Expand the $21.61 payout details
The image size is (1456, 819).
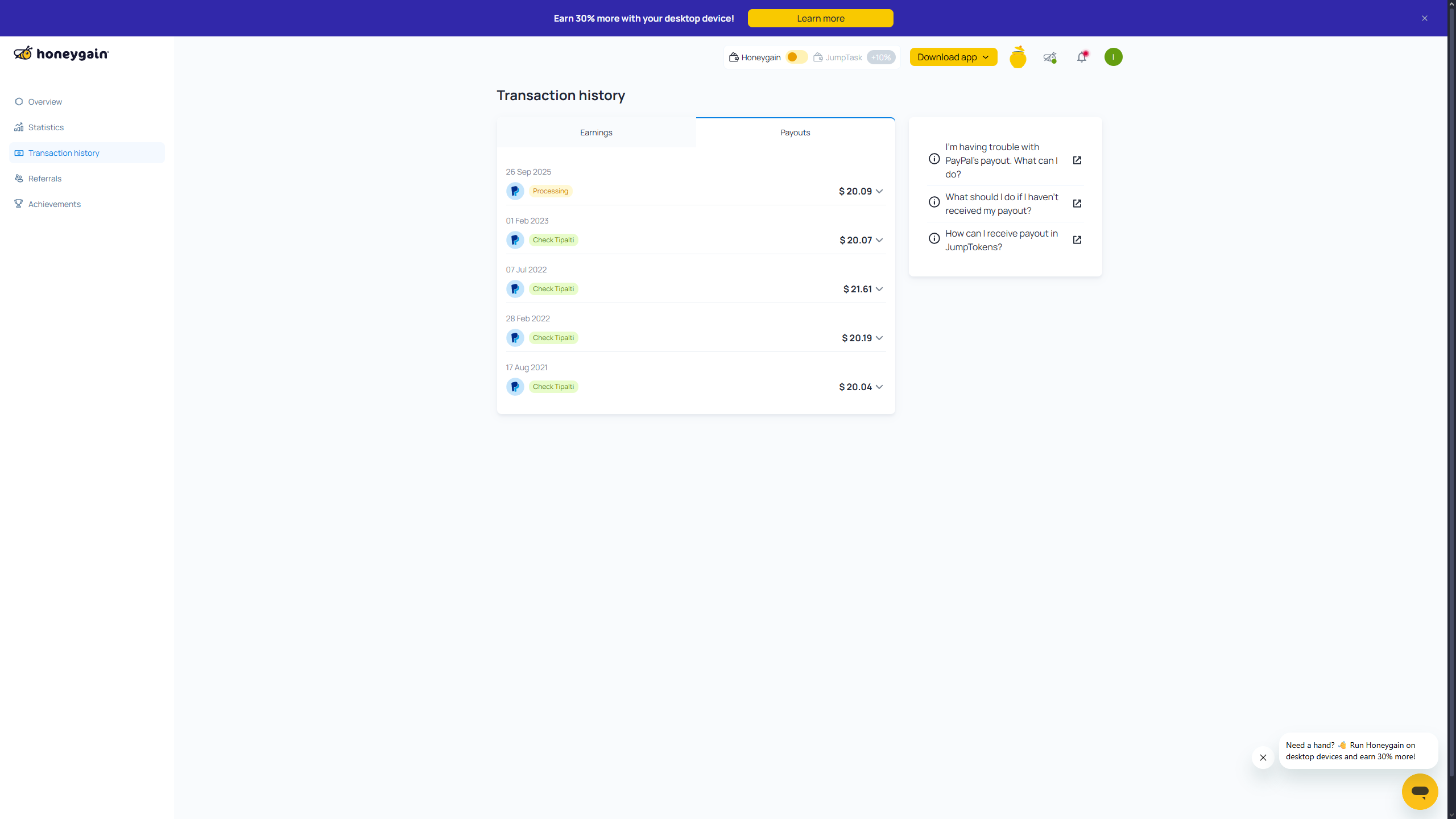879,289
